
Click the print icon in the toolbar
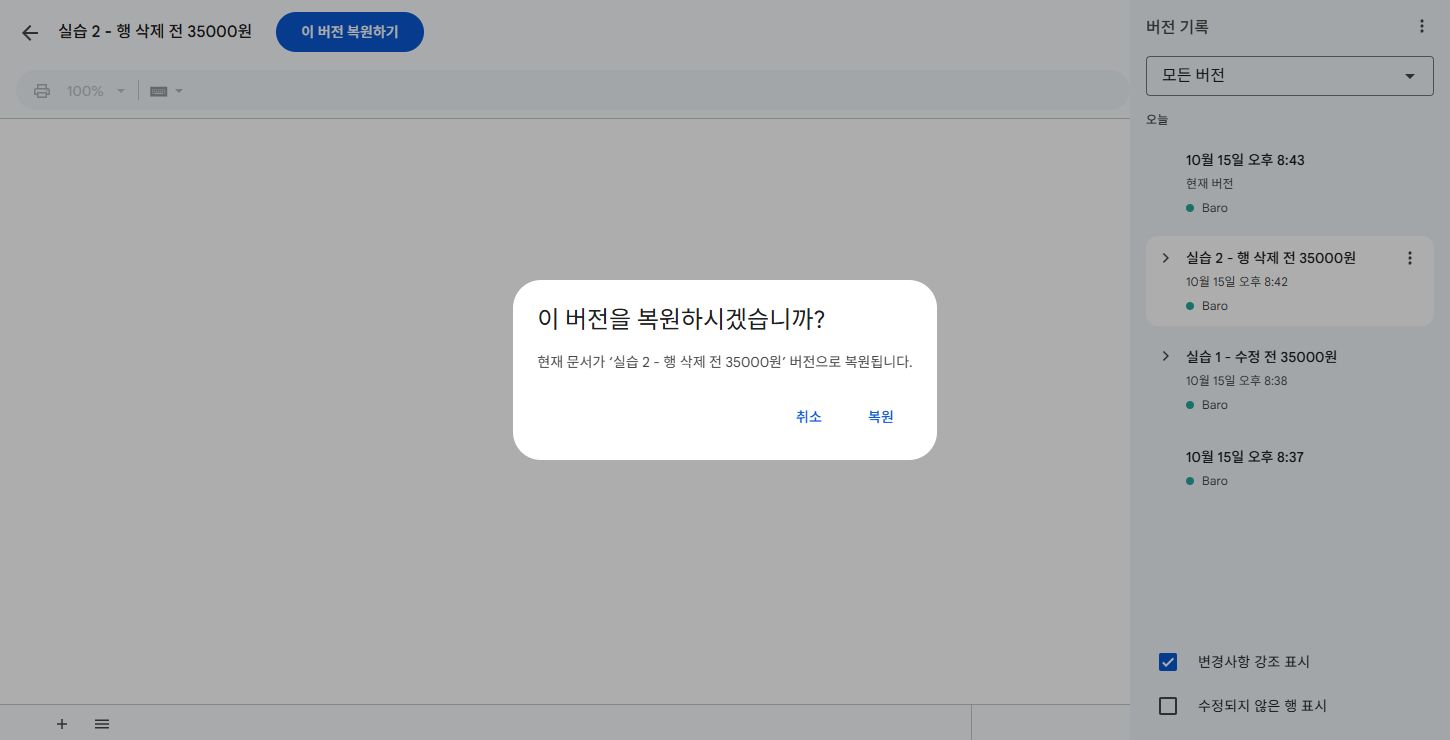point(42,91)
